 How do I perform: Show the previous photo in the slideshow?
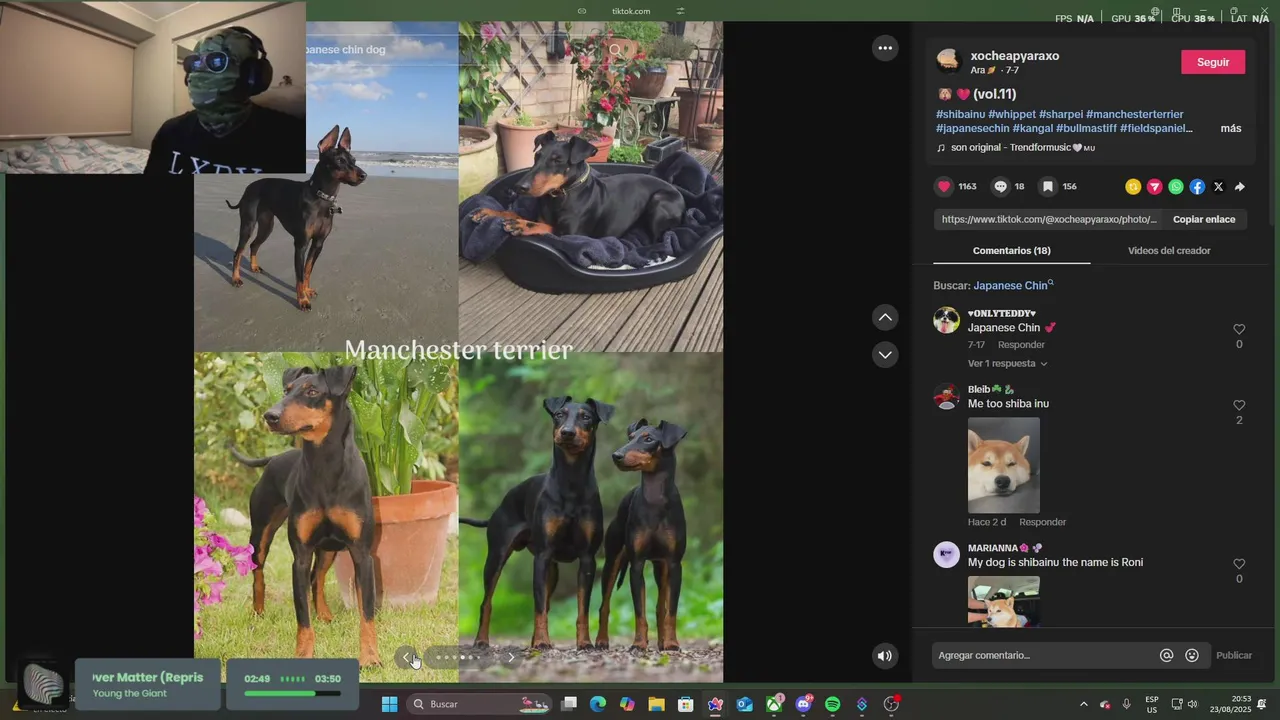407,657
